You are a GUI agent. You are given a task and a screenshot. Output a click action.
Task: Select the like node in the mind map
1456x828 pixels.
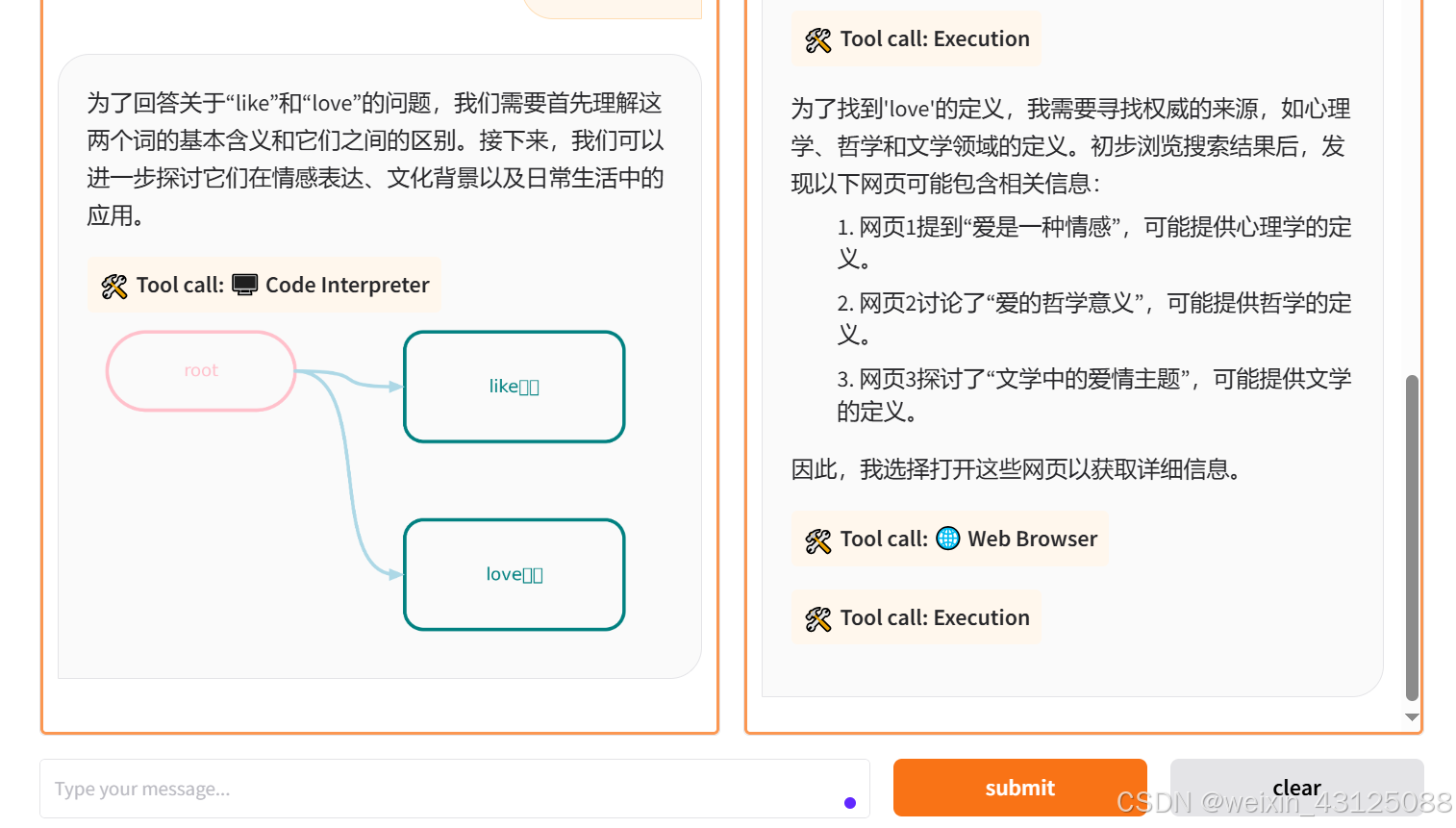514,386
